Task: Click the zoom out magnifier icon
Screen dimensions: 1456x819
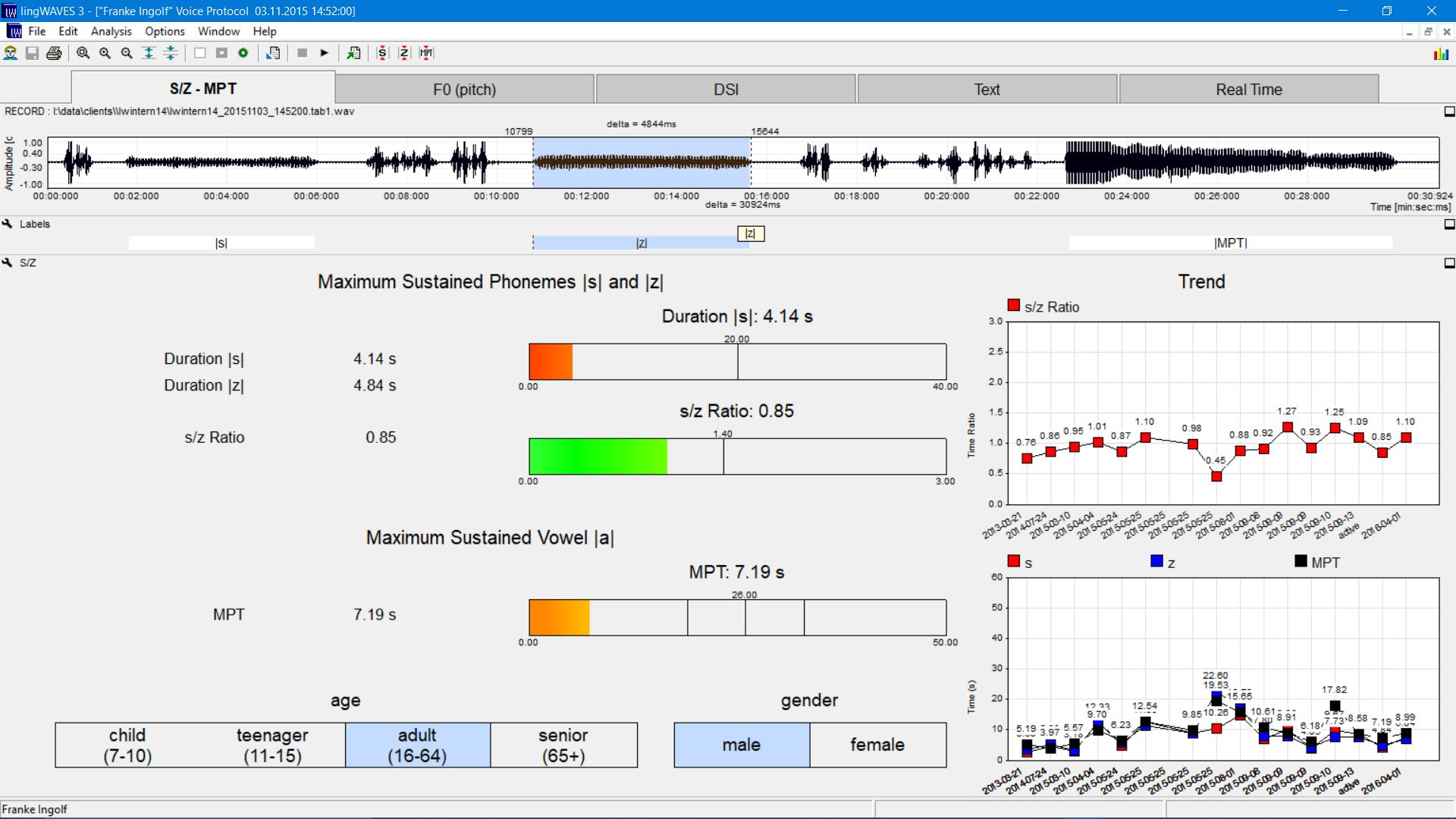Action: pos(127,53)
